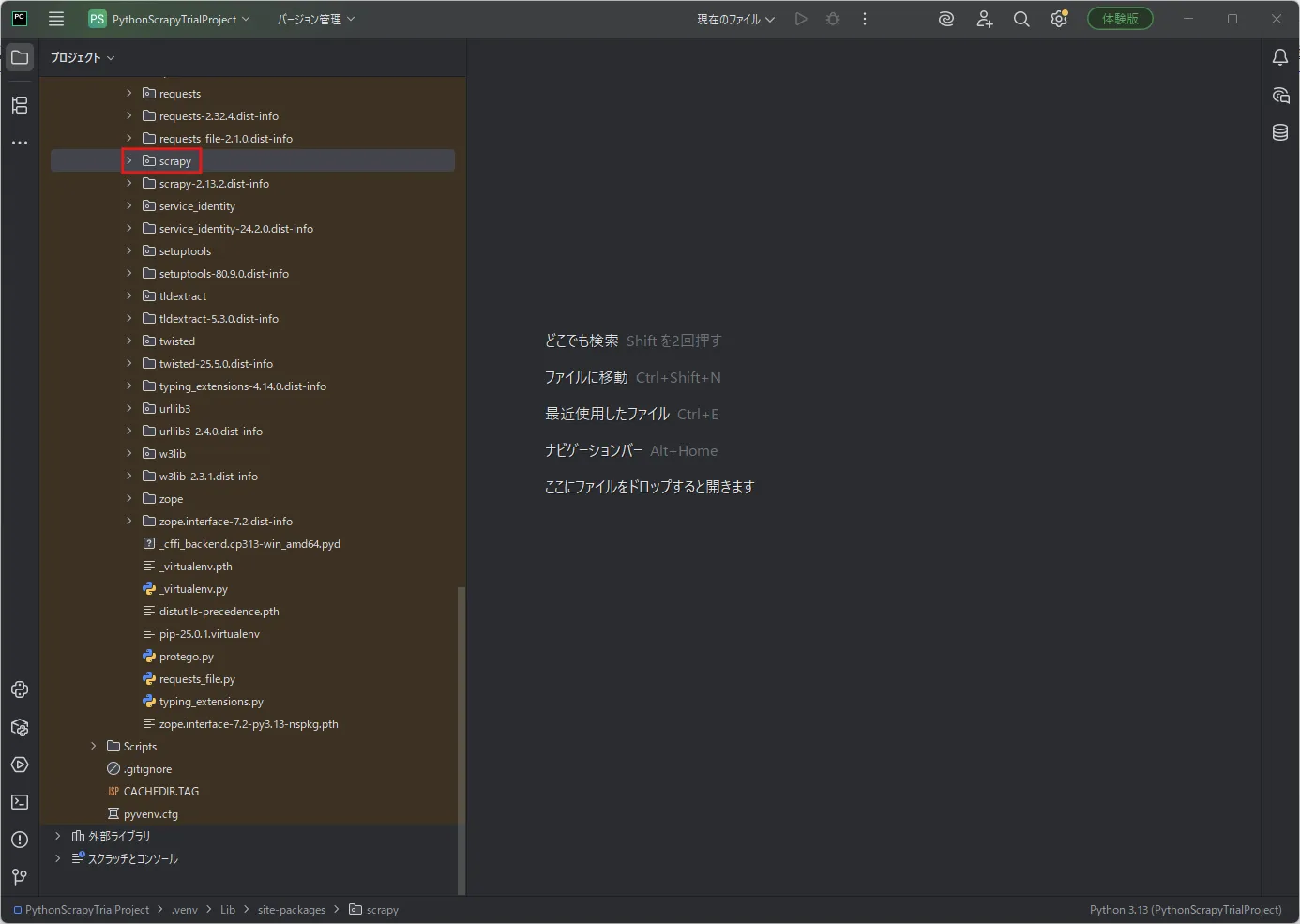Image resolution: width=1300 pixels, height=924 pixels.
Task: Expand スクラッチとコンソール node
Action: [58, 858]
